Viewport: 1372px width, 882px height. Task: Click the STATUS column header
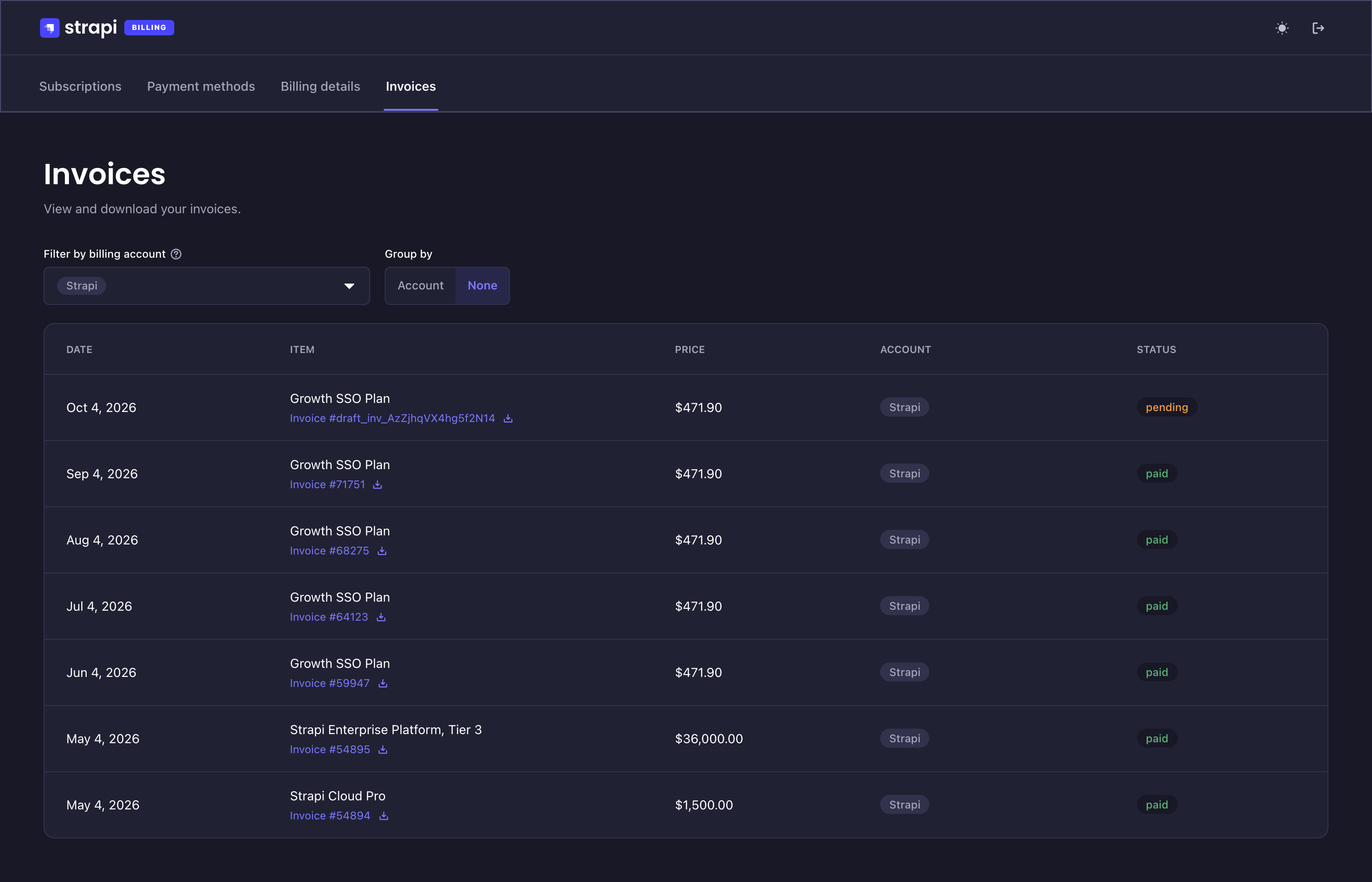click(x=1156, y=349)
